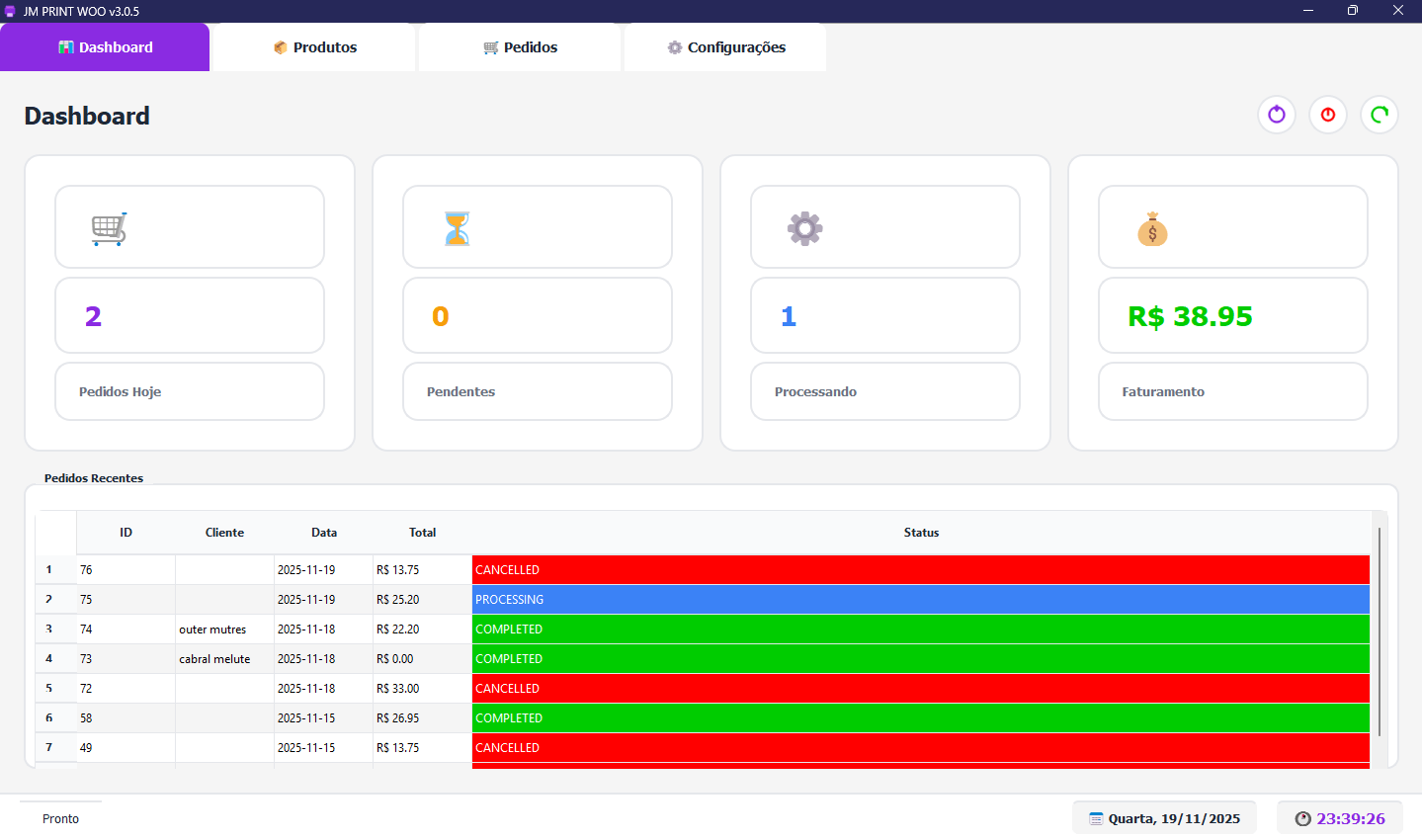Click the PROCESSING status of order 75
Image resolution: width=1422 pixels, height=840 pixels.
coord(921,600)
